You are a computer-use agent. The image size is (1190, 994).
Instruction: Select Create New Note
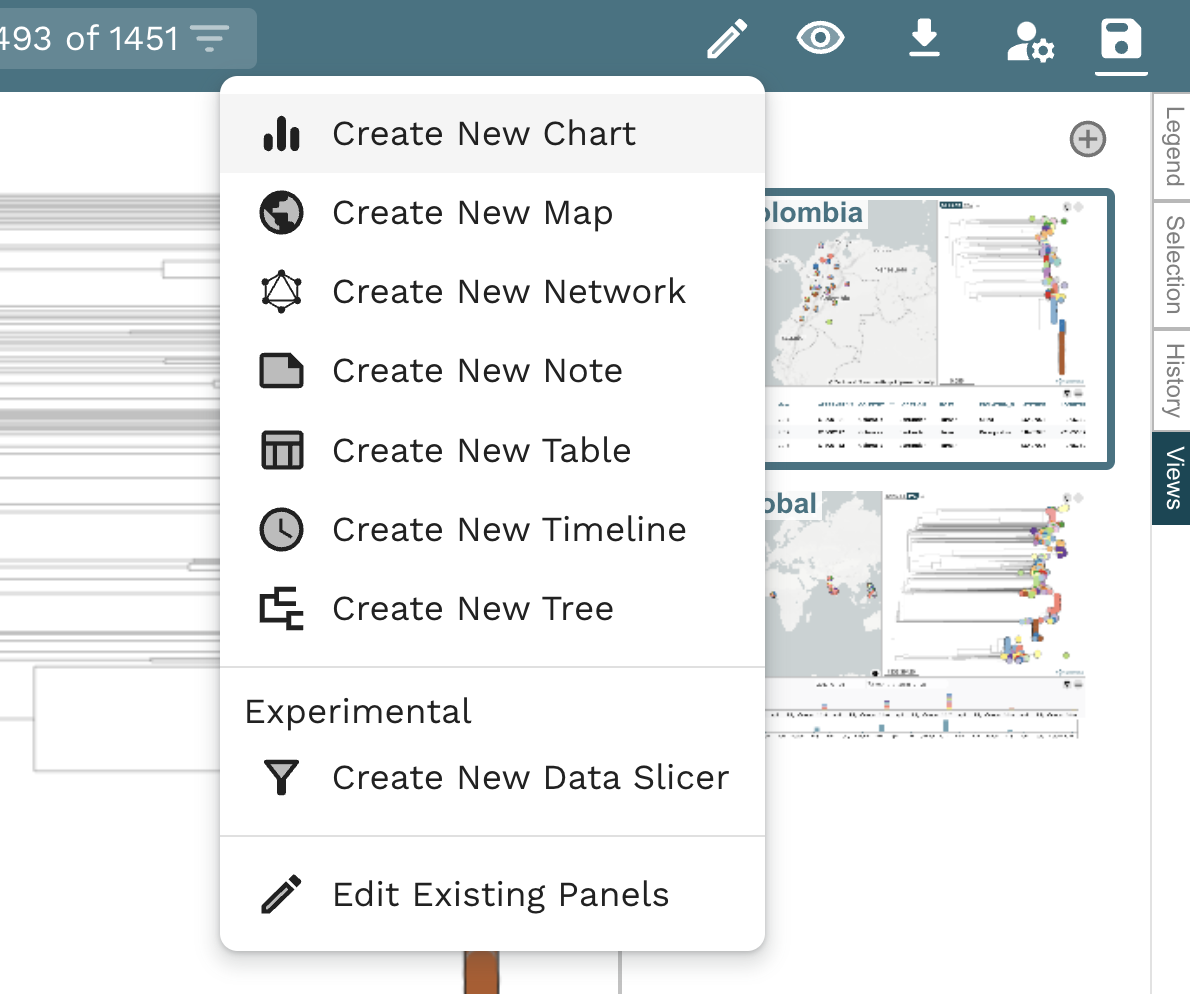pyautogui.click(x=493, y=371)
